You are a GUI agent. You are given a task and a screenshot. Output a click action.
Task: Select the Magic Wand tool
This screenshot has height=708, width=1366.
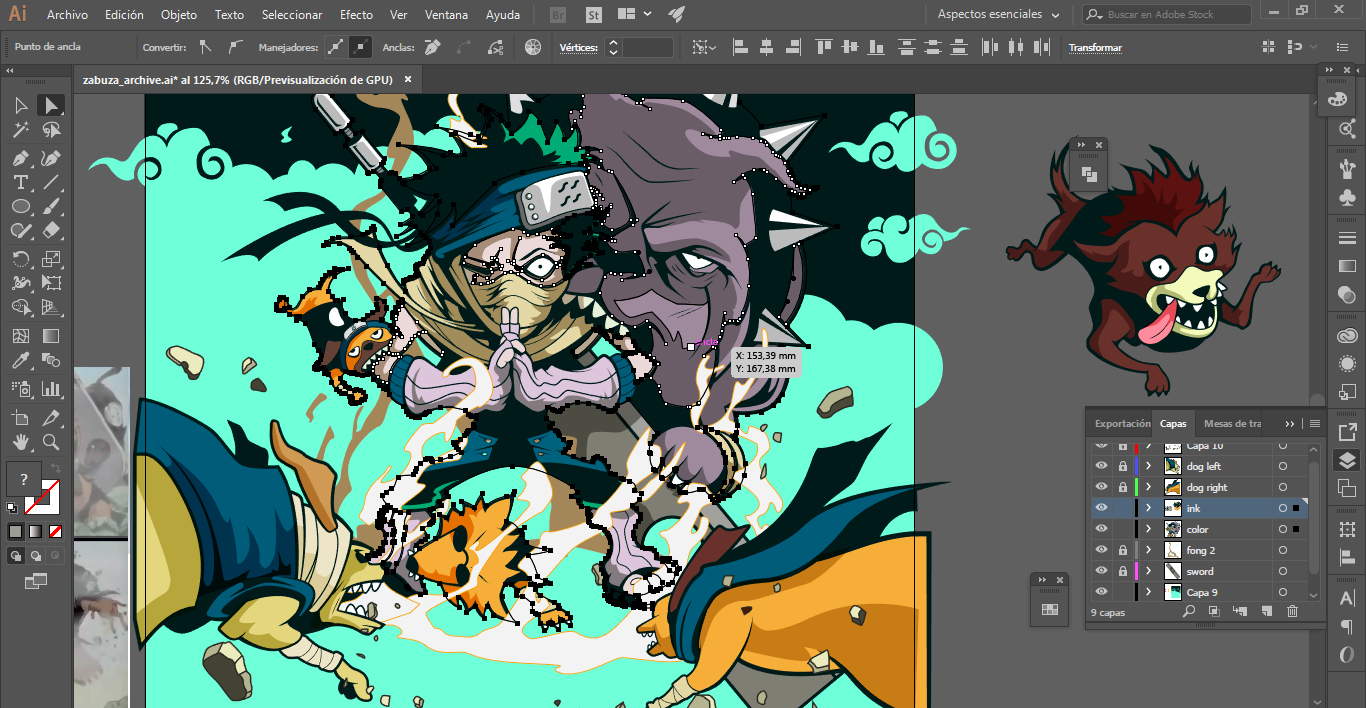pos(20,130)
